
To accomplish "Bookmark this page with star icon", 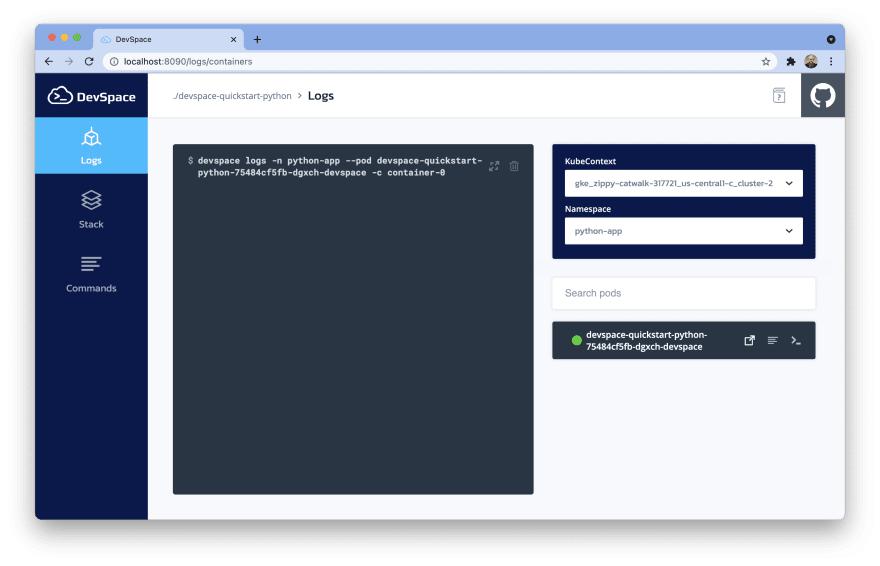I will [x=766, y=62].
